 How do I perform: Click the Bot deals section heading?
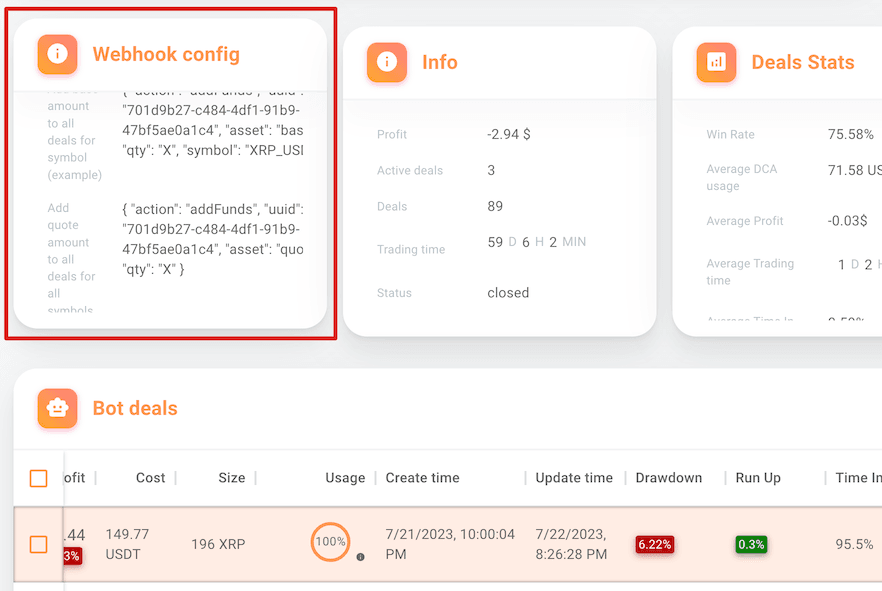pos(134,408)
